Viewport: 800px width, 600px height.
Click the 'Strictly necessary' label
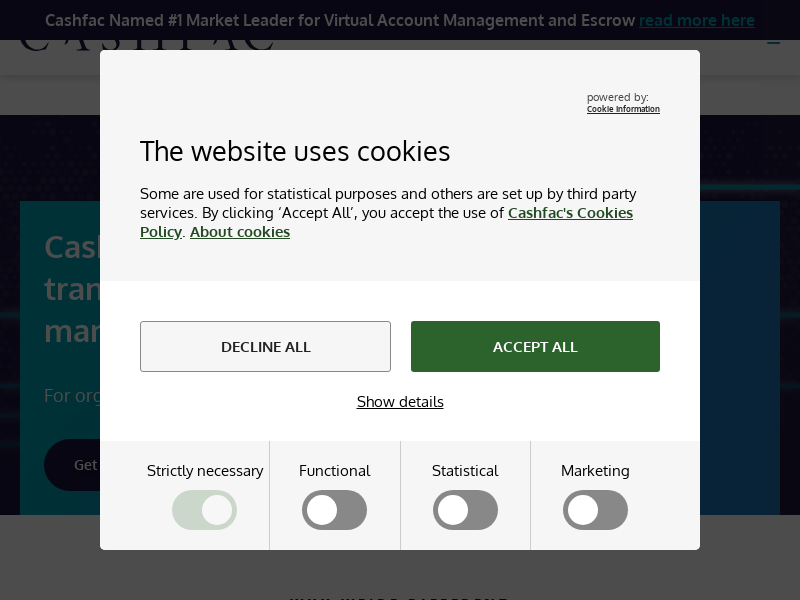tap(205, 471)
